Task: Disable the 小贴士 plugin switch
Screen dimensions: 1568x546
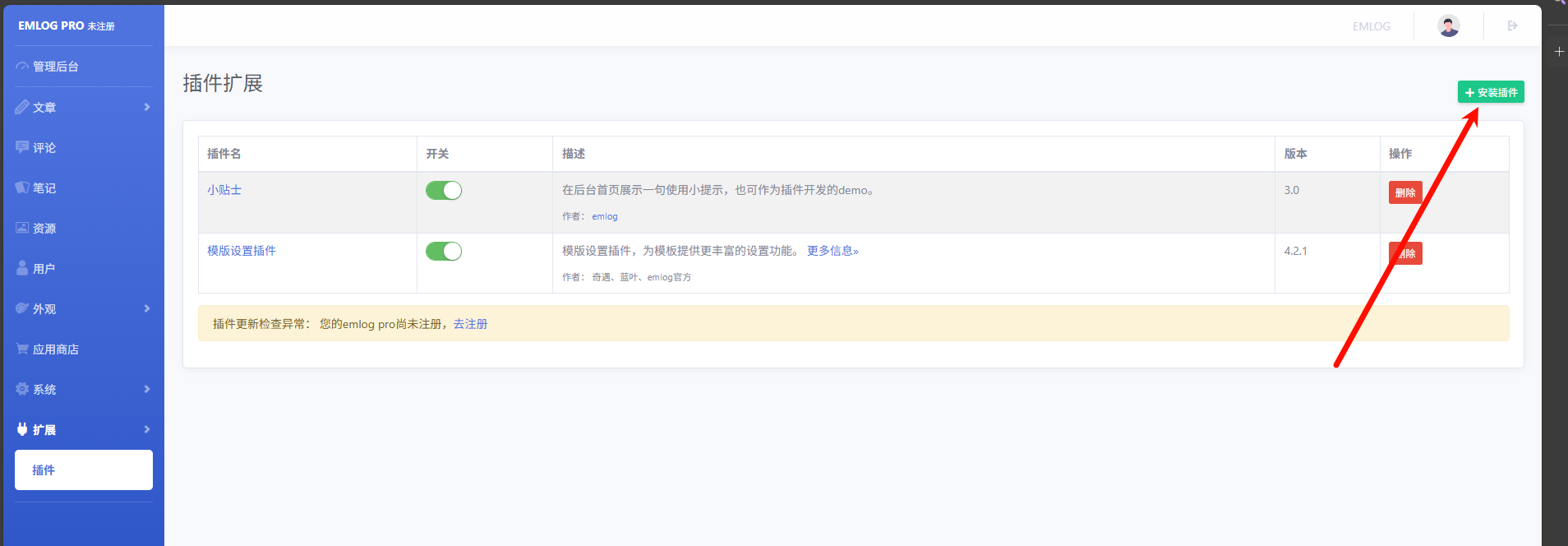Action: 444,191
